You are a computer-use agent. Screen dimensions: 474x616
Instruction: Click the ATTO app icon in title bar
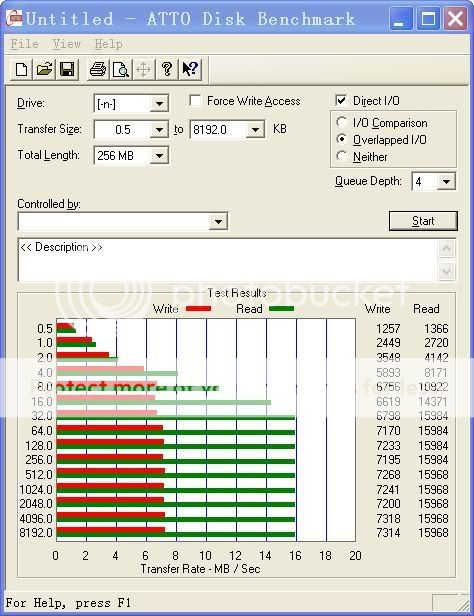click(x=14, y=18)
